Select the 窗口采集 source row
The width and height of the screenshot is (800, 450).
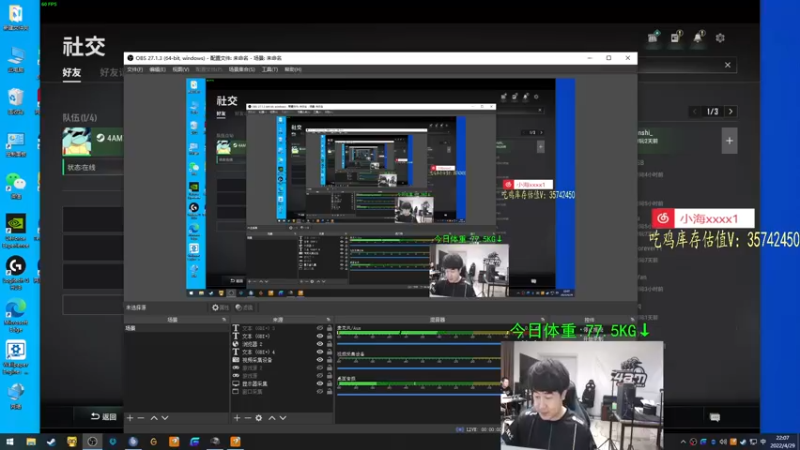coord(282,391)
